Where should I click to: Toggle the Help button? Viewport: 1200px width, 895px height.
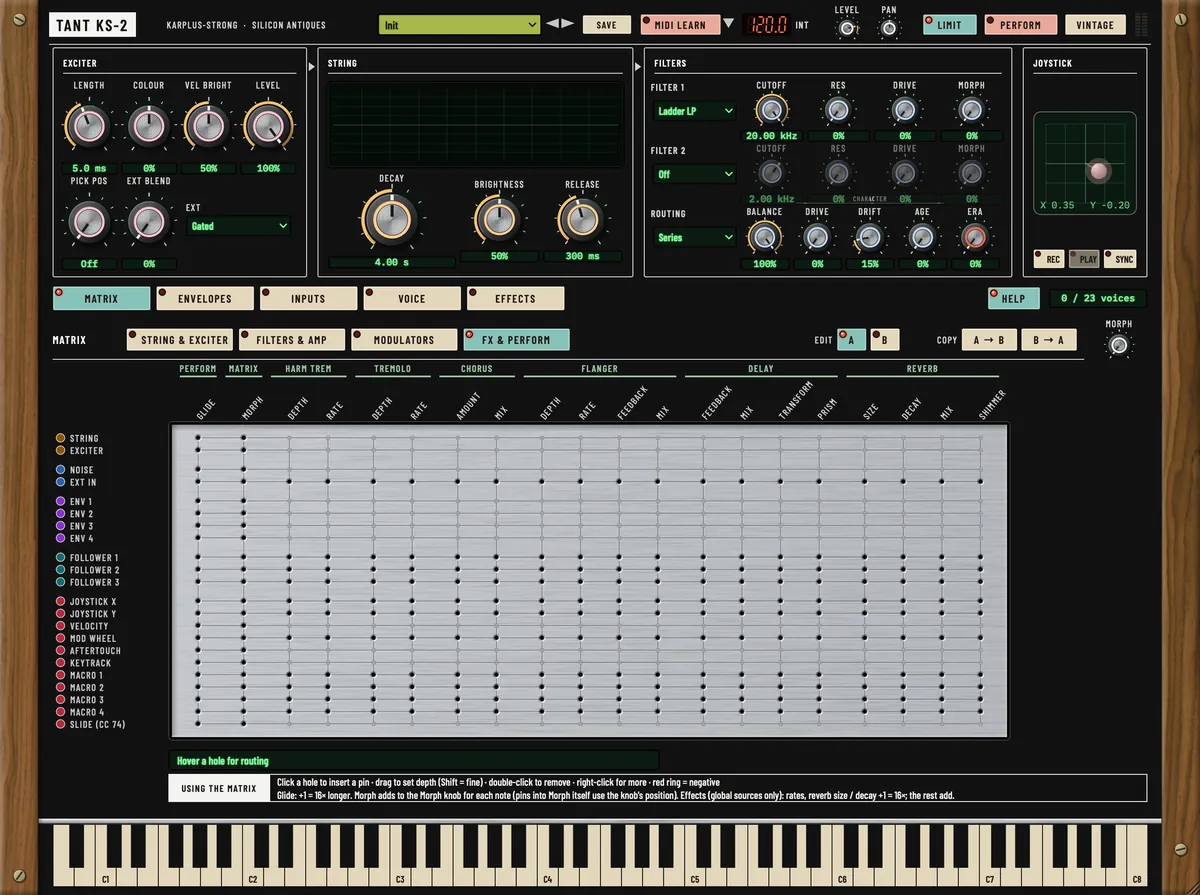1013,298
